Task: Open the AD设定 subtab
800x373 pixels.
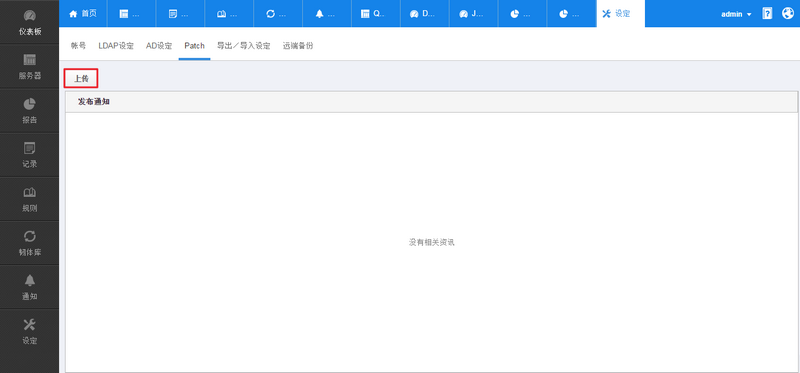Action: coord(159,45)
